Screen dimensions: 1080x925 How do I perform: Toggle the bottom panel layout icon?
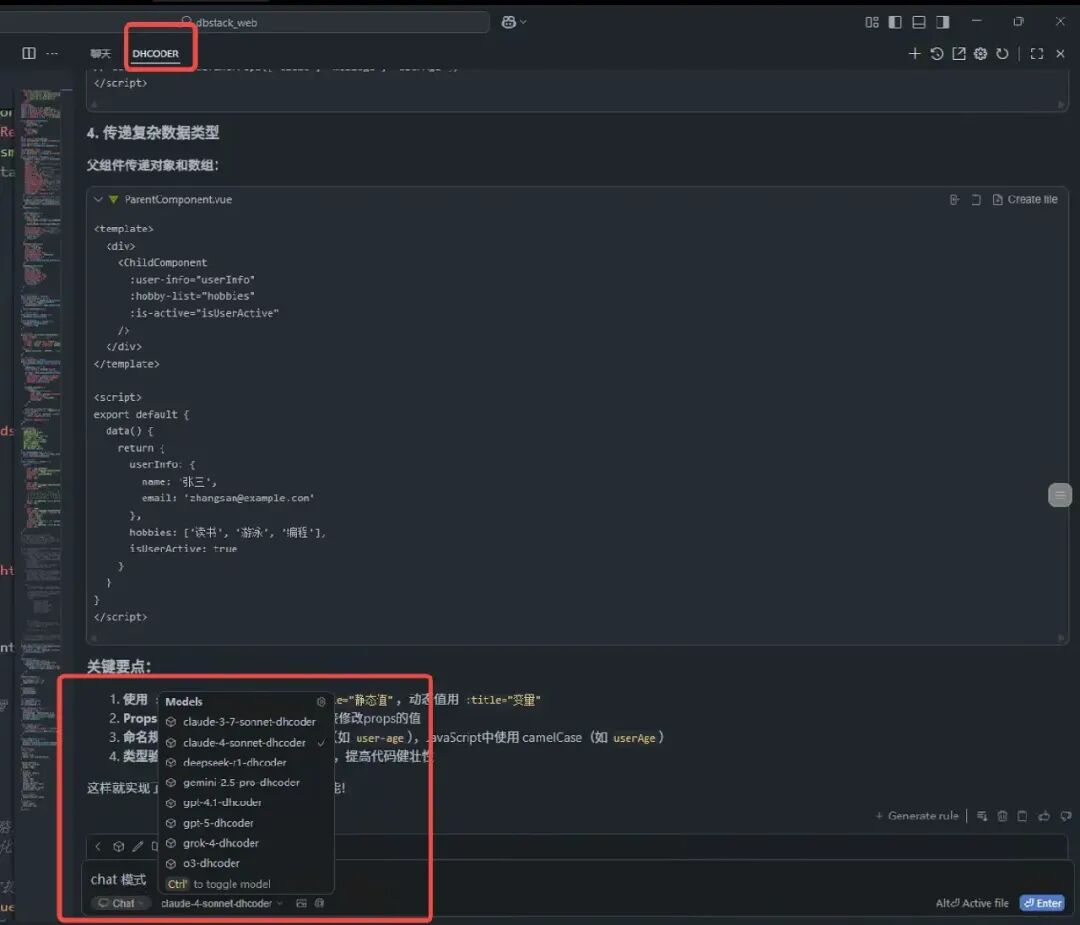tap(919, 22)
